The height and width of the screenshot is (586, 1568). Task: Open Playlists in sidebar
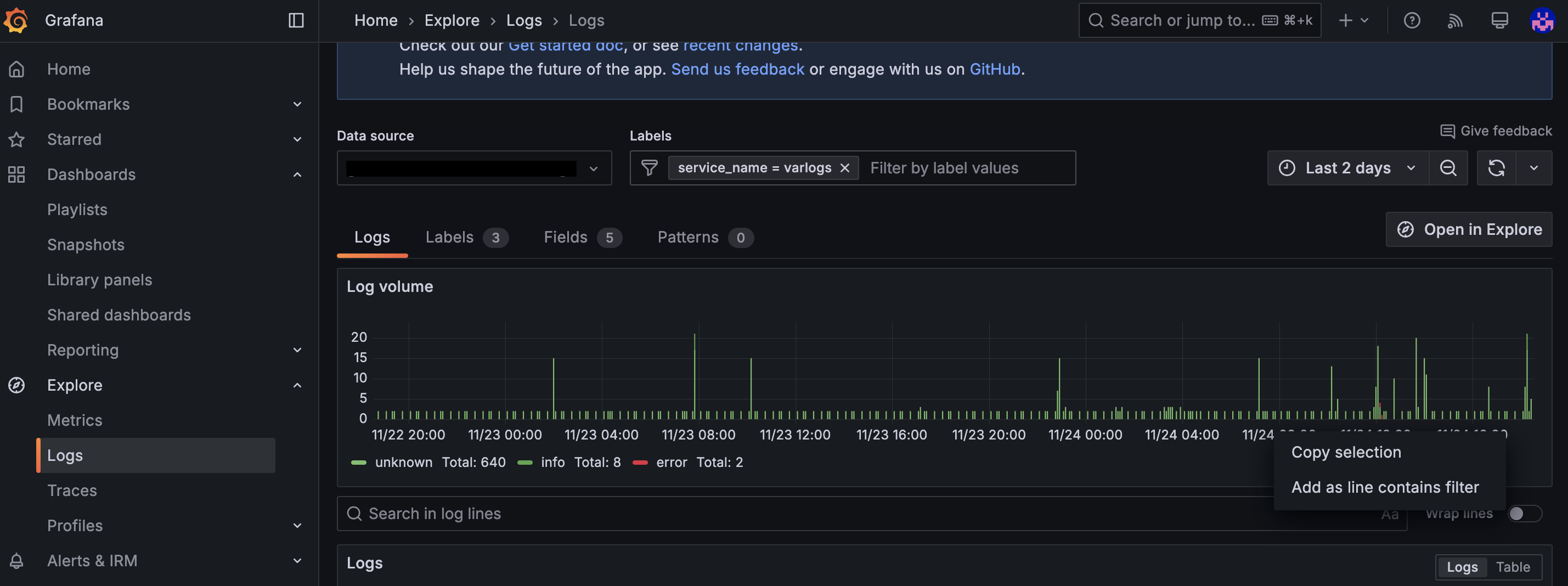(77, 210)
